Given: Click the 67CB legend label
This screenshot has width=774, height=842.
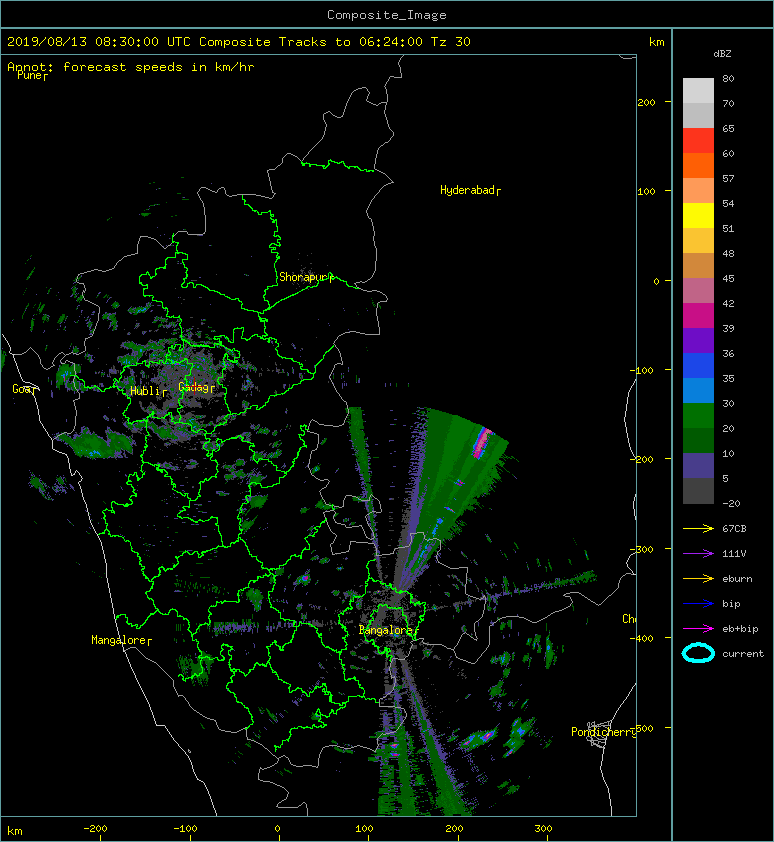Looking at the screenshot, I should coord(734,529).
